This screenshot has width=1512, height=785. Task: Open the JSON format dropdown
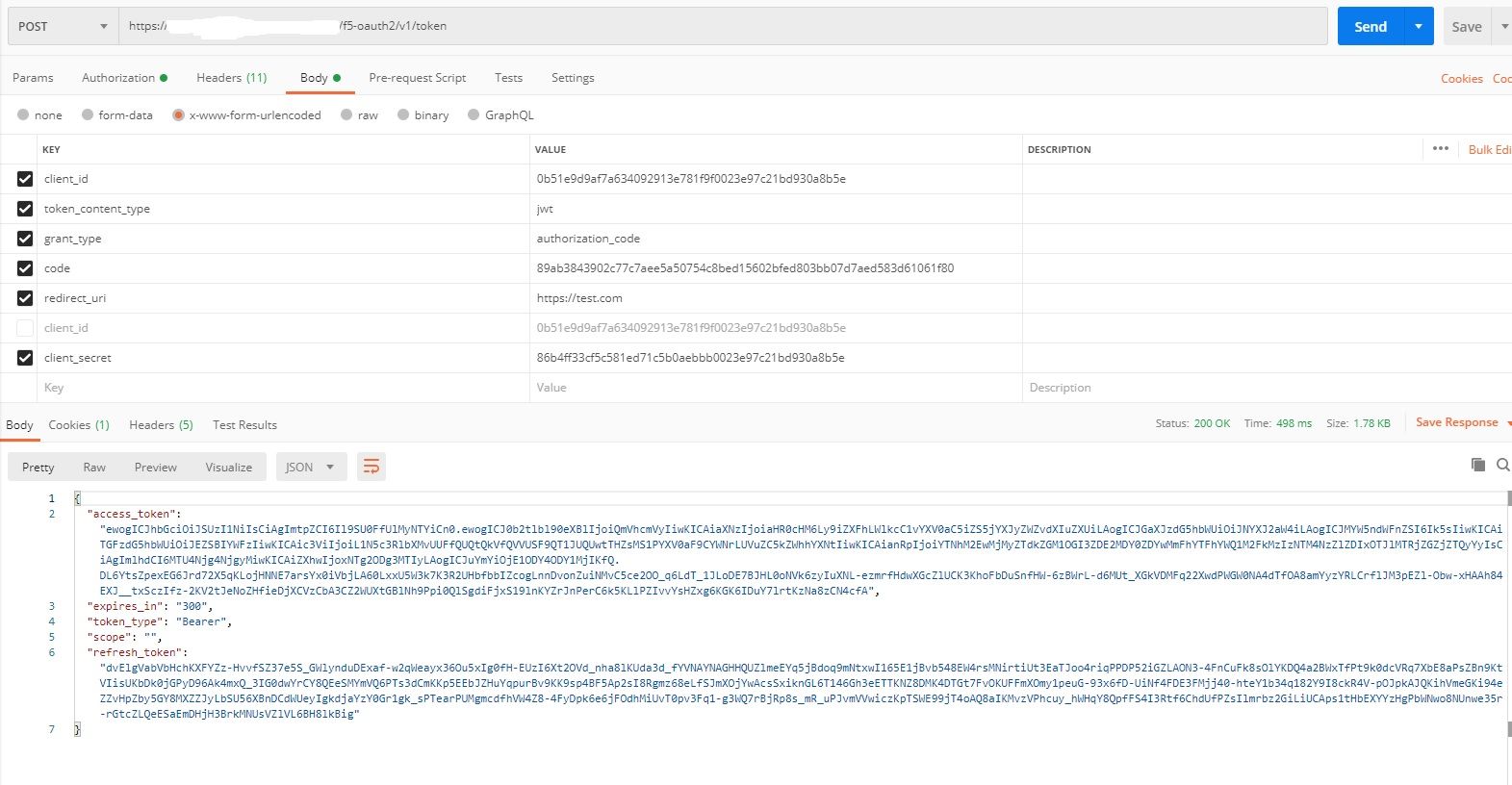pyautogui.click(x=310, y=467)
